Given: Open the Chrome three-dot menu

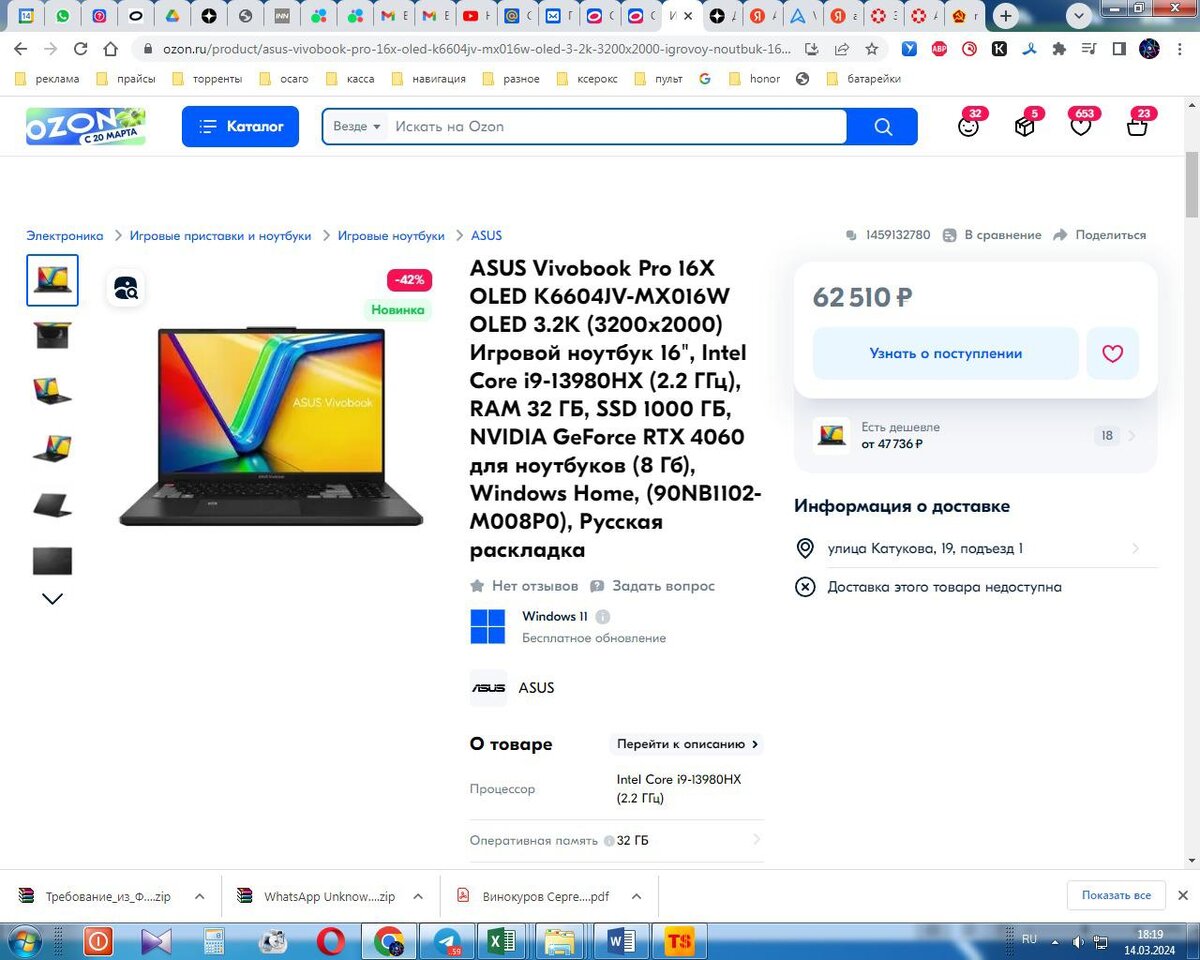Looking at the screenshot, I should click(1179, 48).
